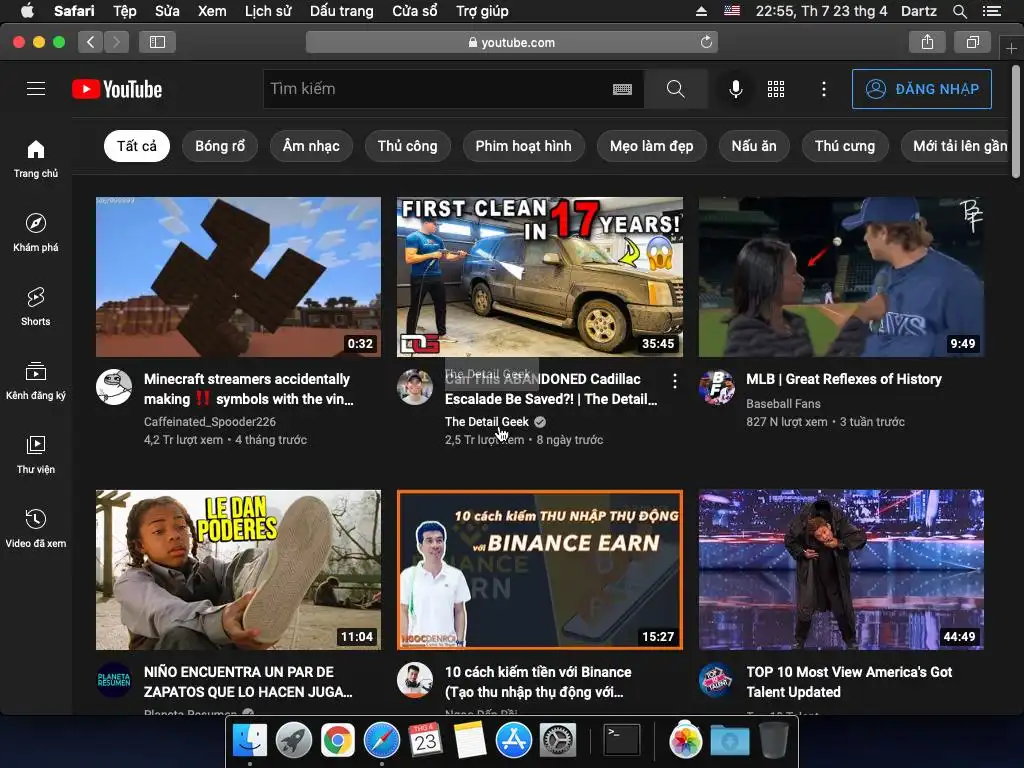Open the on-screen keyboard icon in search
1024x768 pixels.
(x=622, y=89)
